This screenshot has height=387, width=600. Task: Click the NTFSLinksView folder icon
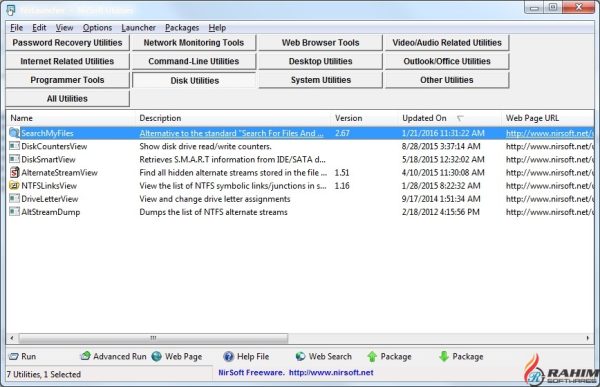(14, 186)
